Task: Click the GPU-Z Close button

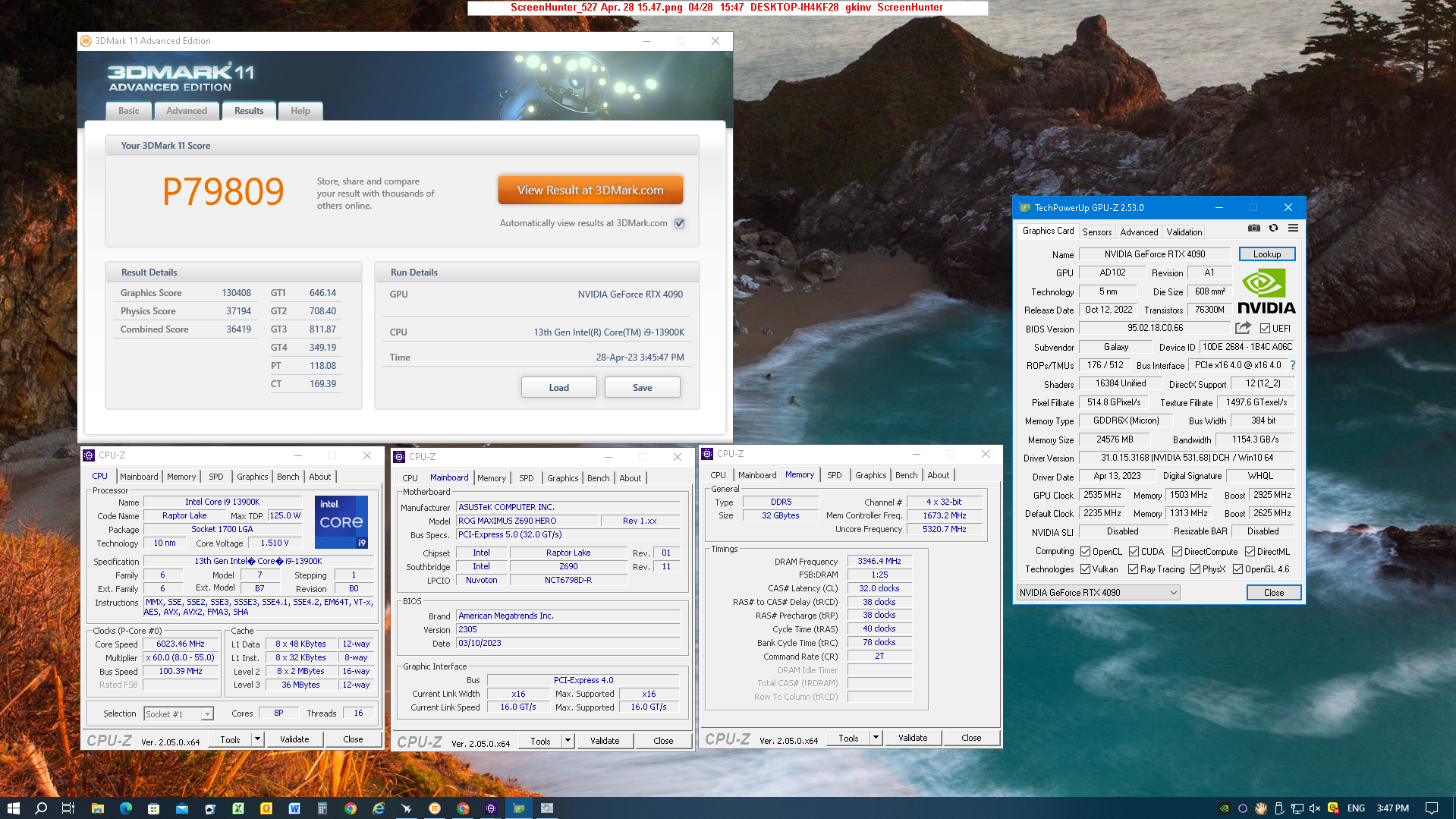Action: coord(1273,593)
